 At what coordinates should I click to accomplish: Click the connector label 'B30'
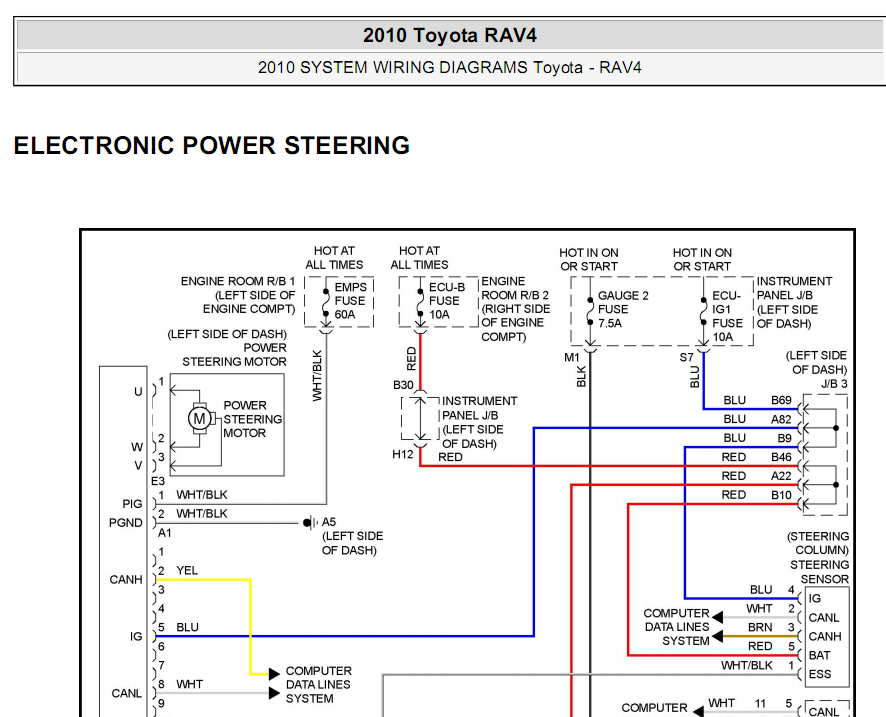click(403, 385)
